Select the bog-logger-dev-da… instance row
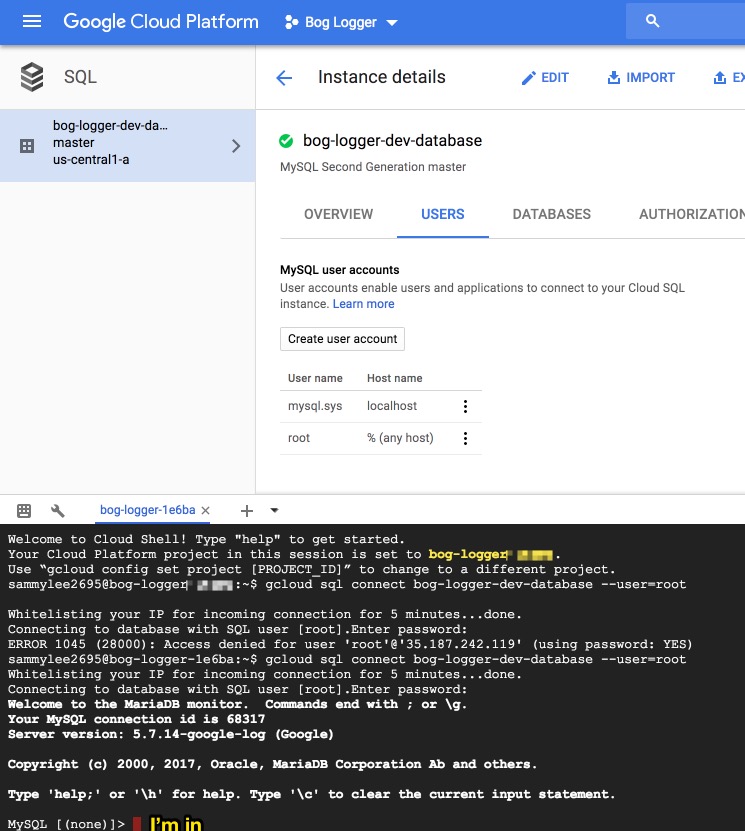The width and height of the screenshot is (745, 831). point(127,145)
